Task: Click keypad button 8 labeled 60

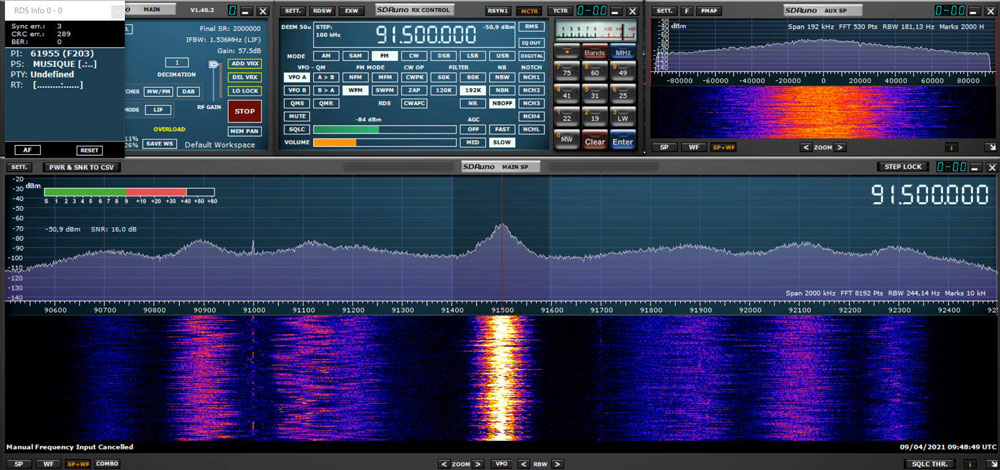Action: click(x=594, y=71)
